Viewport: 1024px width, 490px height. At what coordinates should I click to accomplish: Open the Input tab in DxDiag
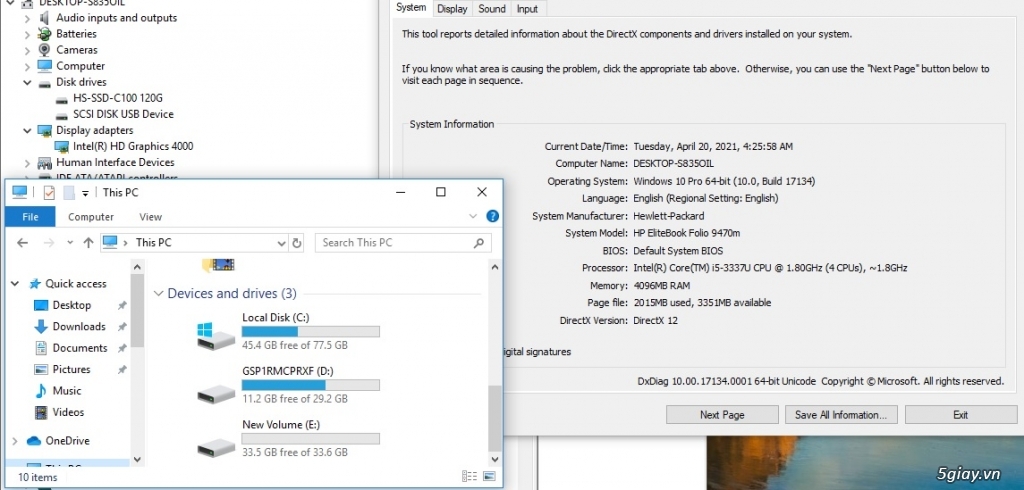click(x=527, y=8)
